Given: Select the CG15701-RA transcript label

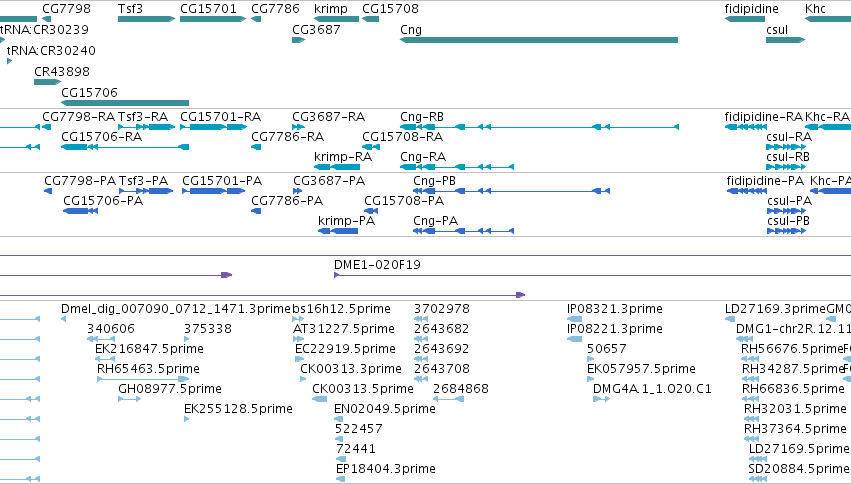Looking at the screenshot, I should coord(220,117).
